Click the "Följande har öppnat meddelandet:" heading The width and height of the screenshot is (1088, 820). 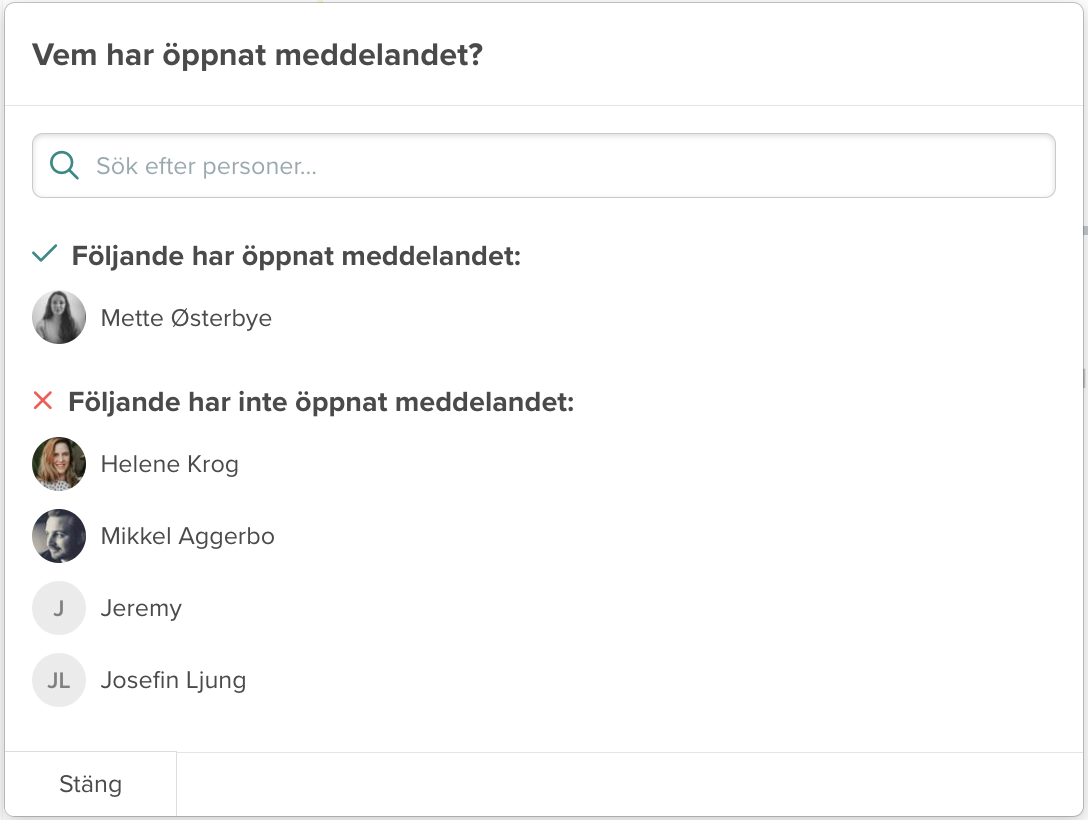[296, 256]
